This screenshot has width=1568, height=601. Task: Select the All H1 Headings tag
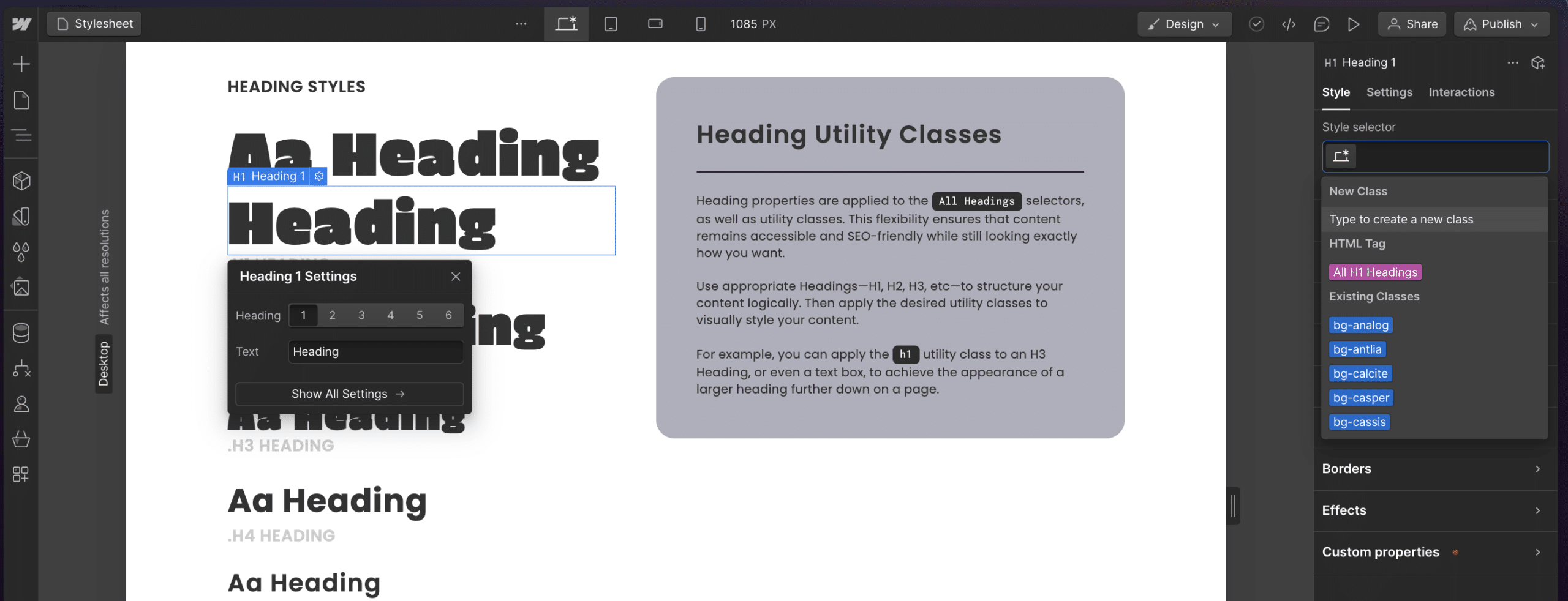coord(1375,272)
